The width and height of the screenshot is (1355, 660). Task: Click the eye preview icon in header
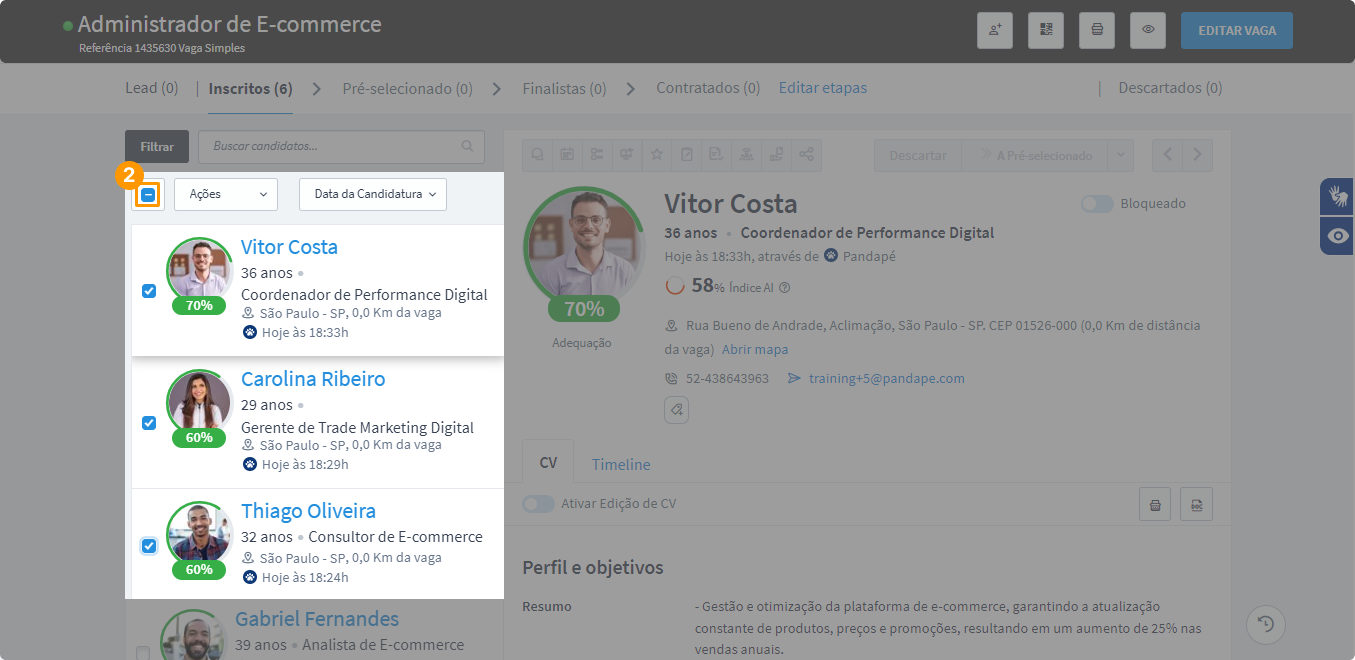[1148, 30]
